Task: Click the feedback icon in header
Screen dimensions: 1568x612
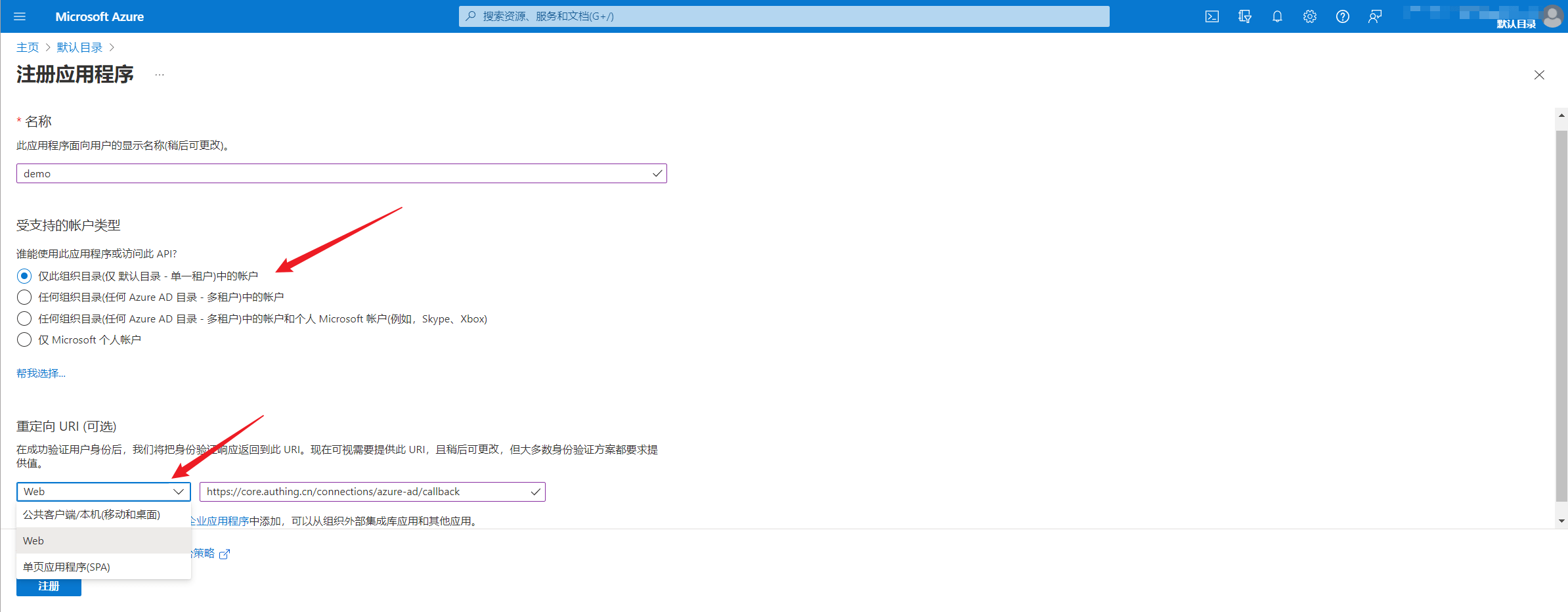Action: [x=1375, y=16]
